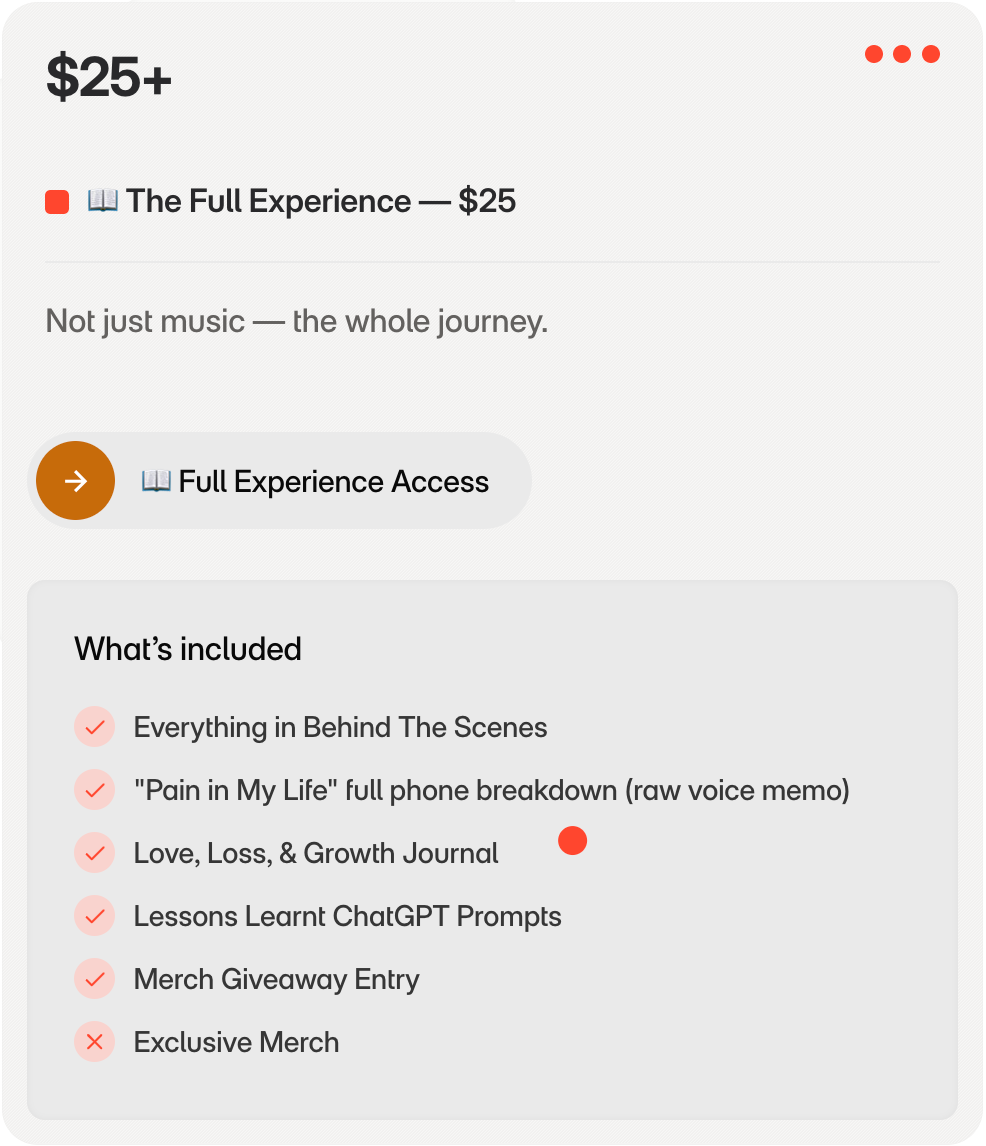986x1146 pixels.
Task: Open the three-dot options menu
Action: tap(902, 54)
